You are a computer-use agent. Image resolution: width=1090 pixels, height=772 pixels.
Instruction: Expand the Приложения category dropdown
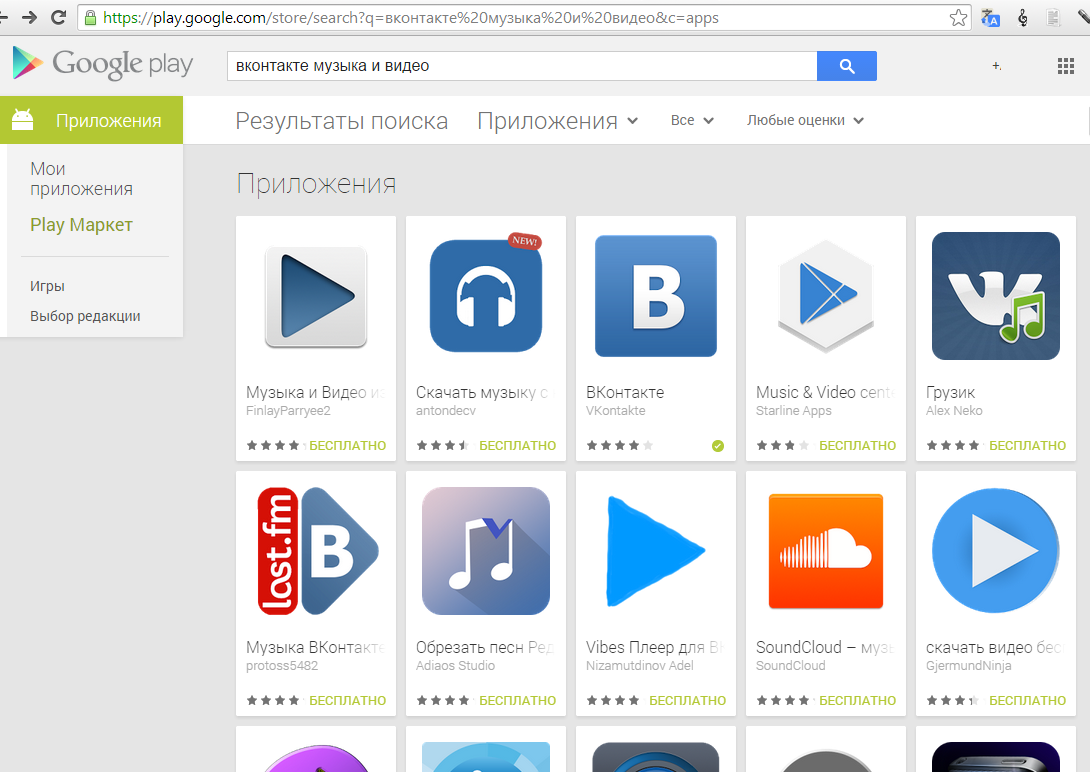tap(558, 121)
